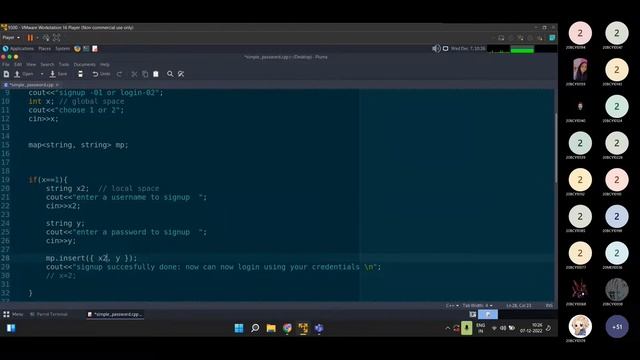The width and height of the screenshot is (640, 360).
Task: Open the Help menu
Action: coord(104,64)
